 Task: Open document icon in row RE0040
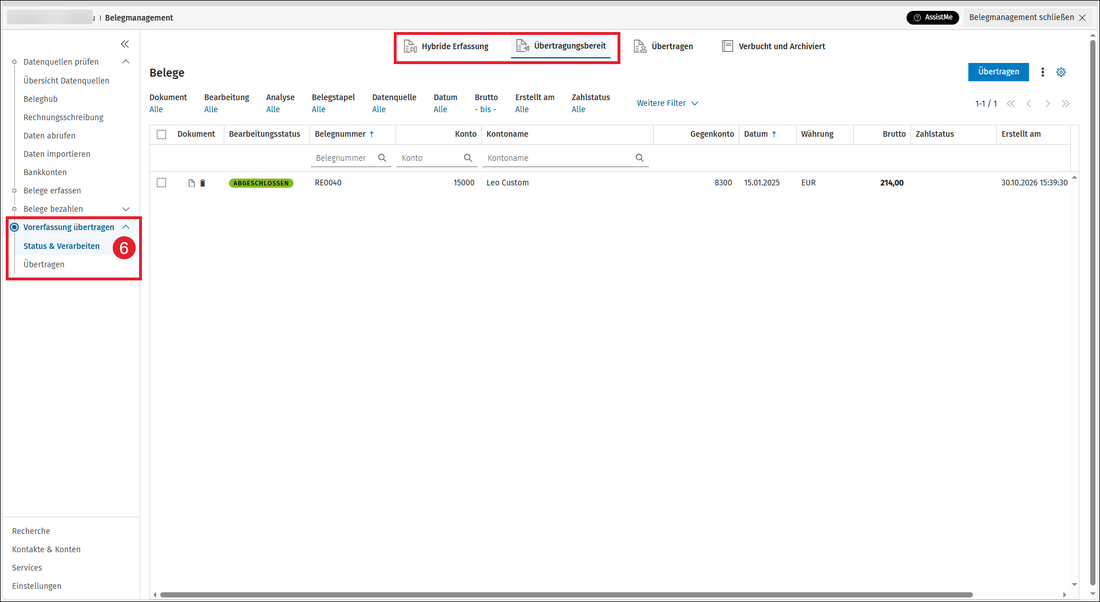click(191, 183)
